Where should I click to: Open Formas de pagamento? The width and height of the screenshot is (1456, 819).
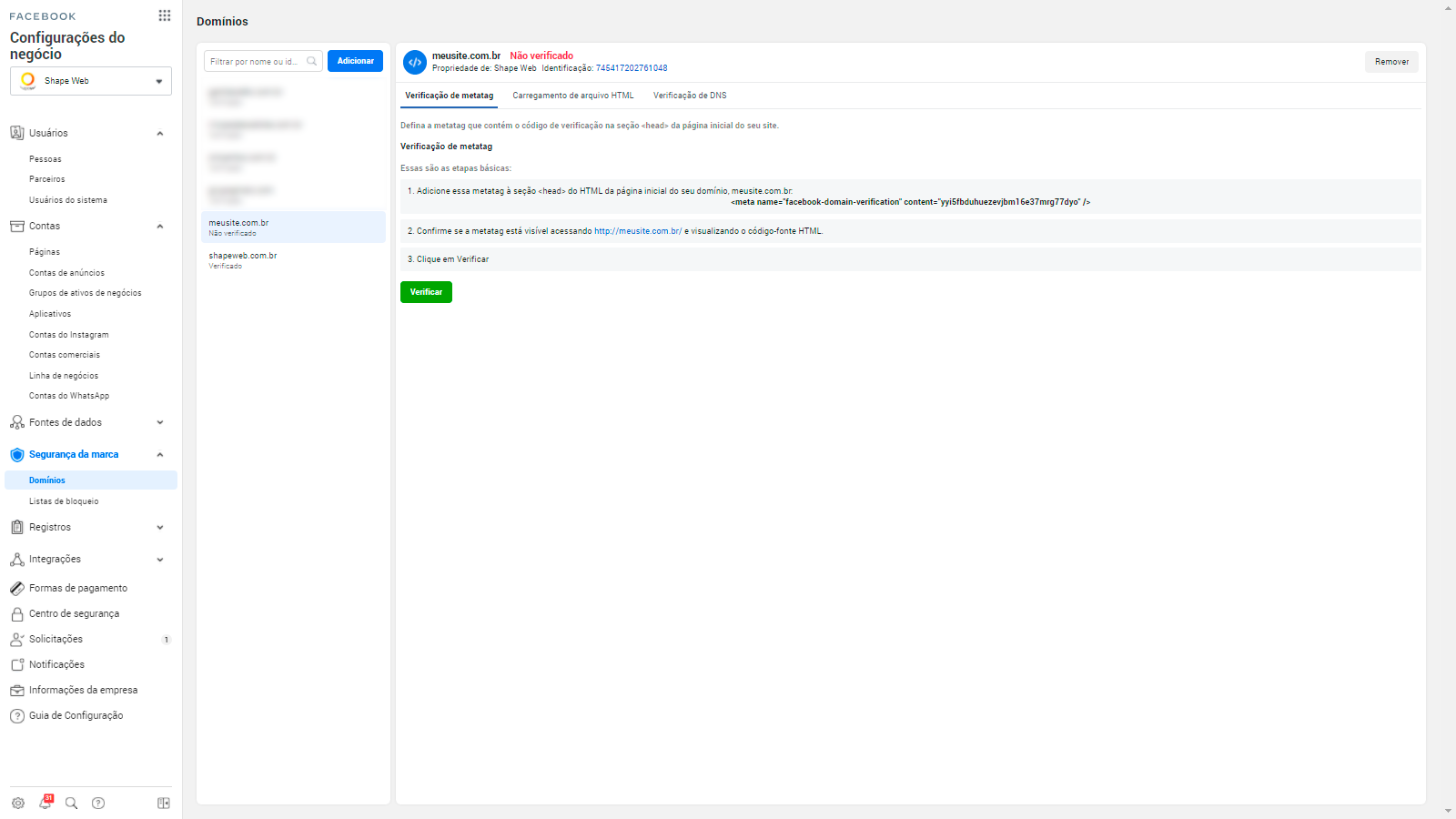click(x=78, y=588)
